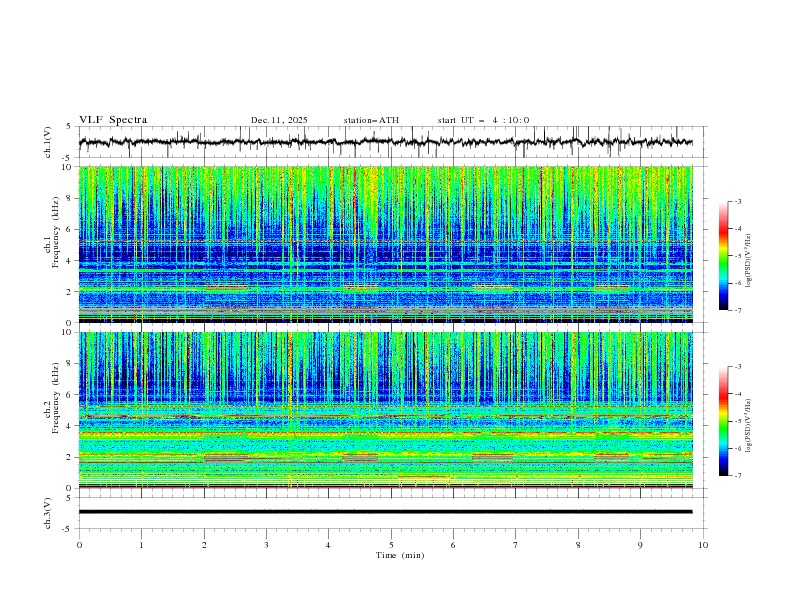The width and height of the screenshot is (792, 612).
Task: Click the ch.3 flat voltage trace panel
Action: click(390, 512)
